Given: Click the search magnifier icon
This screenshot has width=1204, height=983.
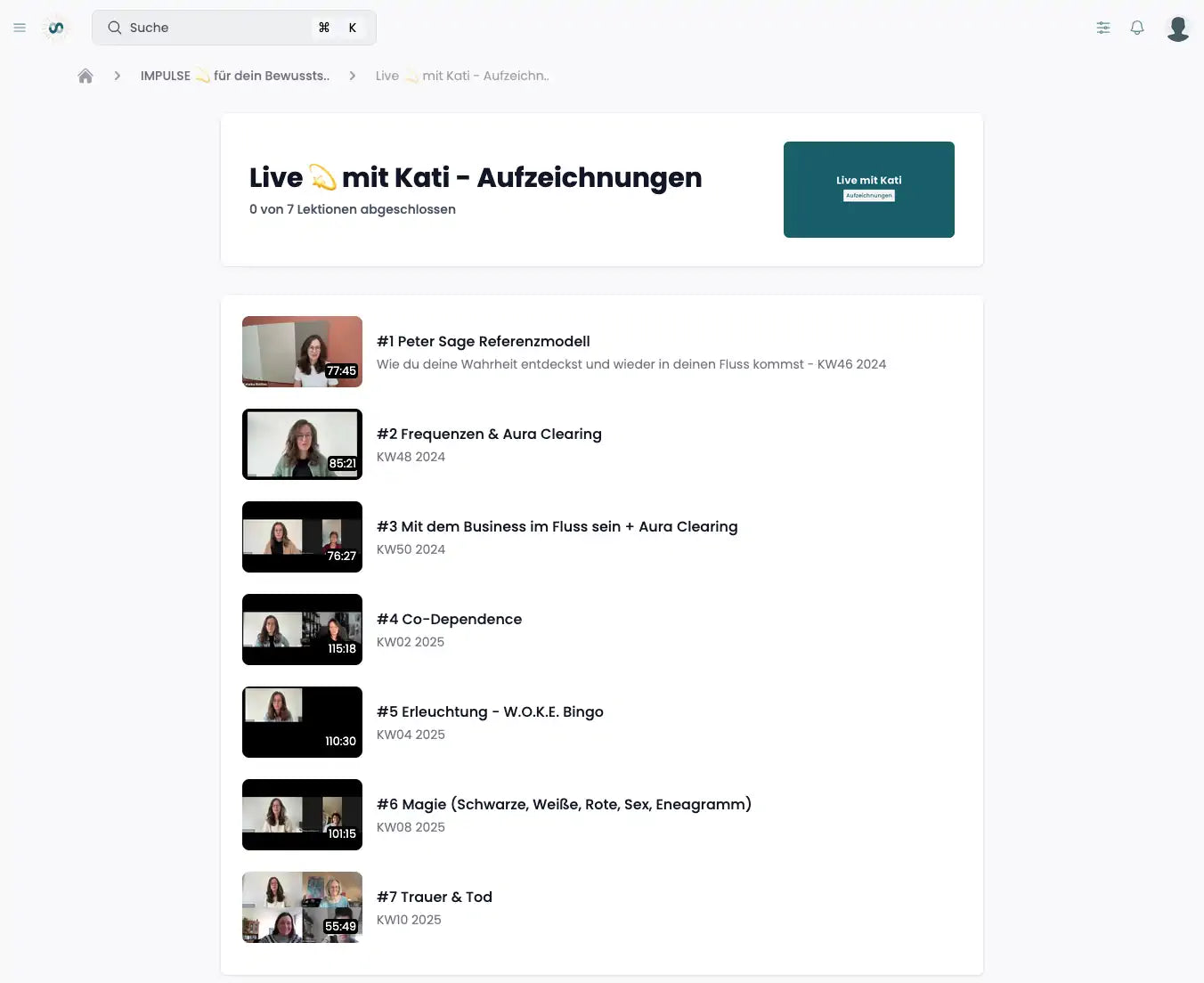Looking at the screenshot, I should point(115,28).
